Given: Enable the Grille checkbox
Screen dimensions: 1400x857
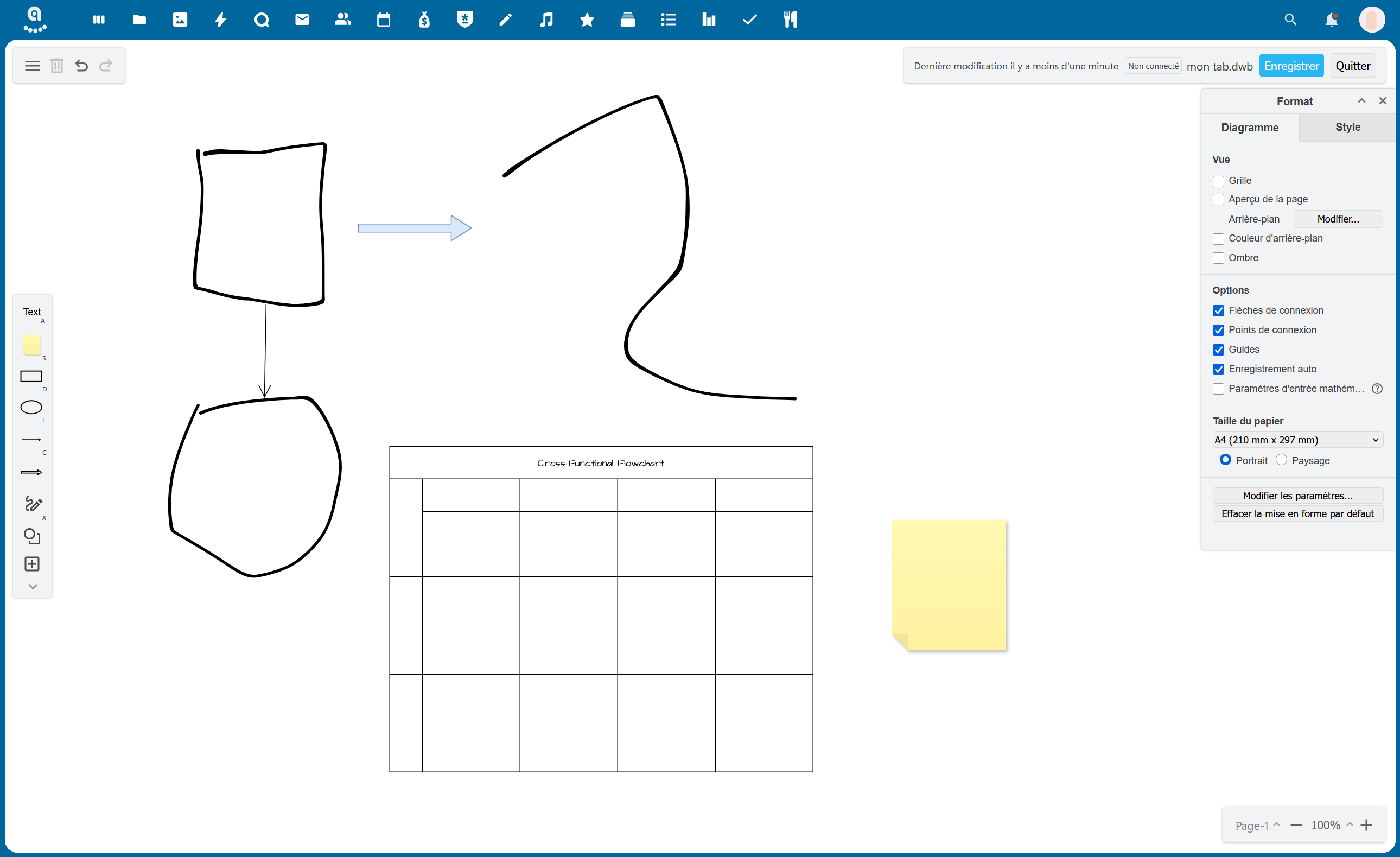Looking at the screenshot, I should 1218,181.
